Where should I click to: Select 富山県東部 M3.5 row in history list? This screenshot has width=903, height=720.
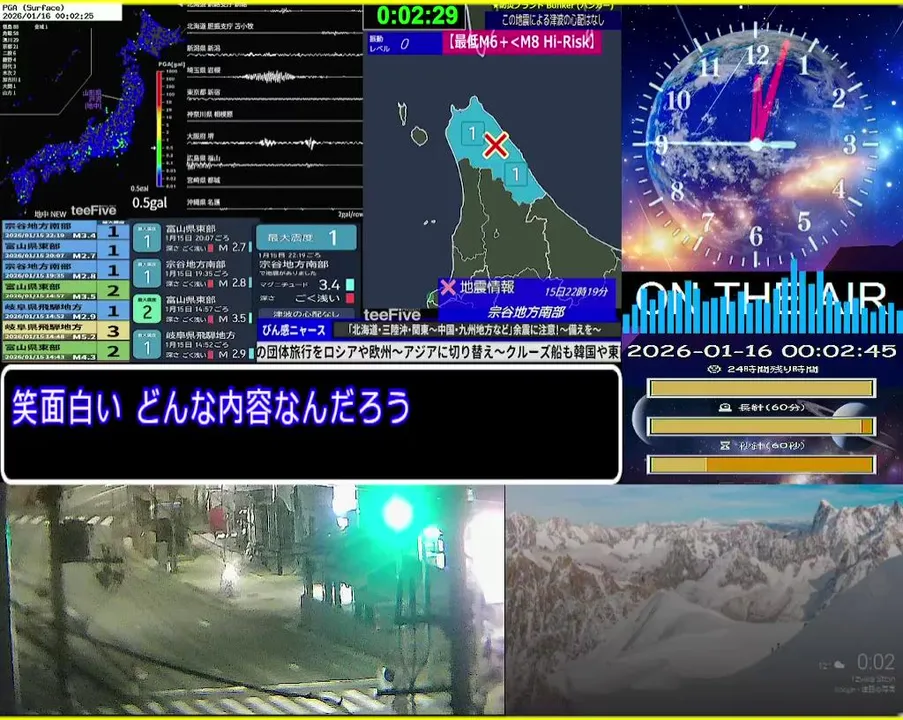66,291
